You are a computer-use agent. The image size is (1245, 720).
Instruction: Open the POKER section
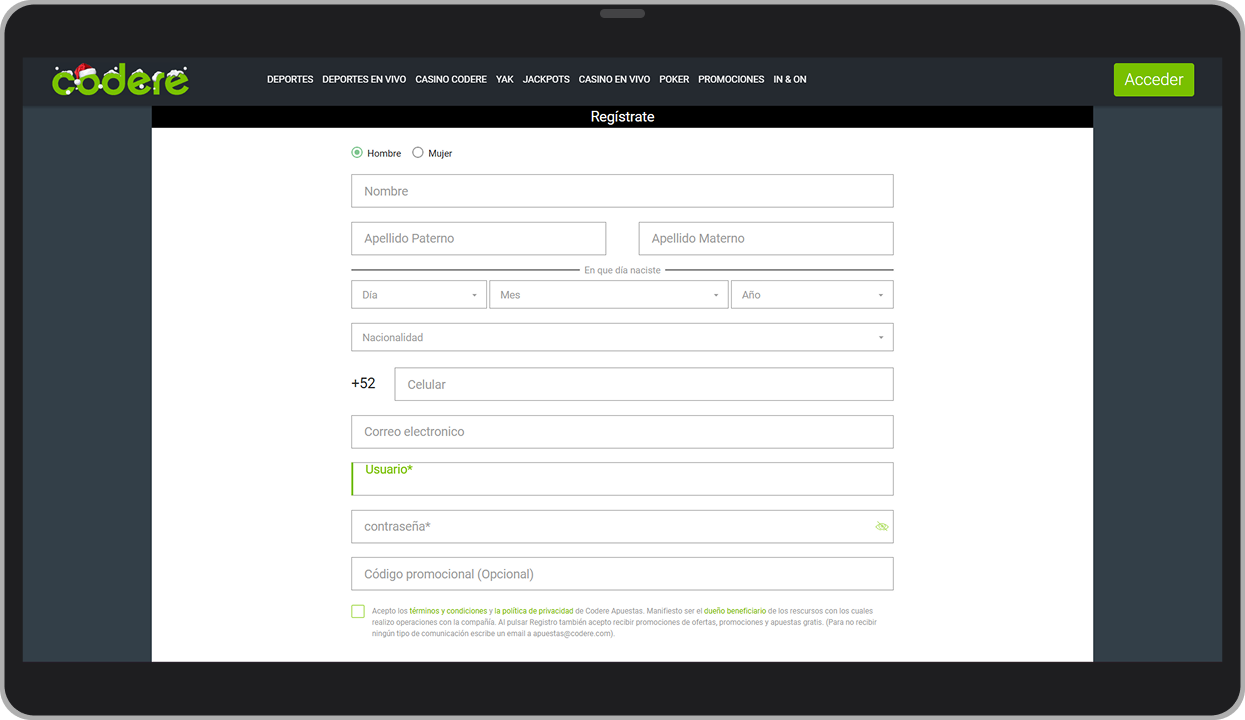point(674,79)
